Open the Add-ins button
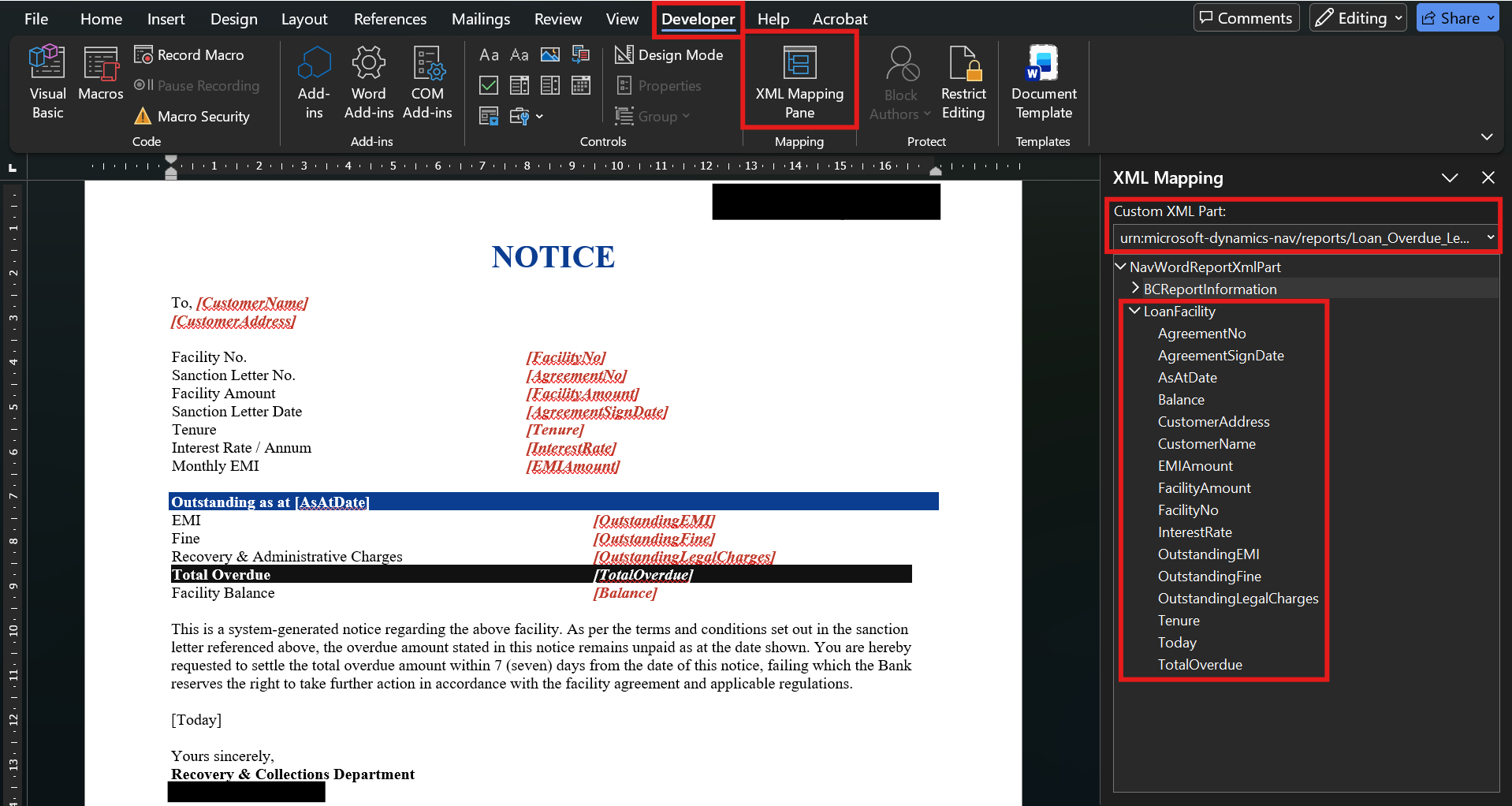The image size is (1512, 806). (x=314, y=82)
